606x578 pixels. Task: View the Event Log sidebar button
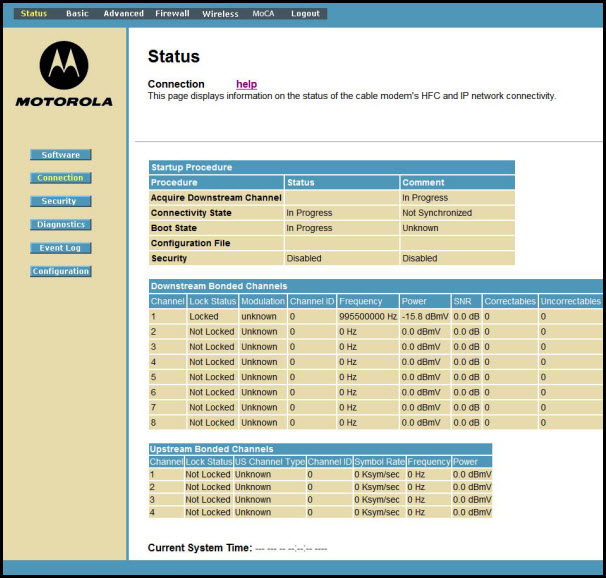tap(60, 248)
